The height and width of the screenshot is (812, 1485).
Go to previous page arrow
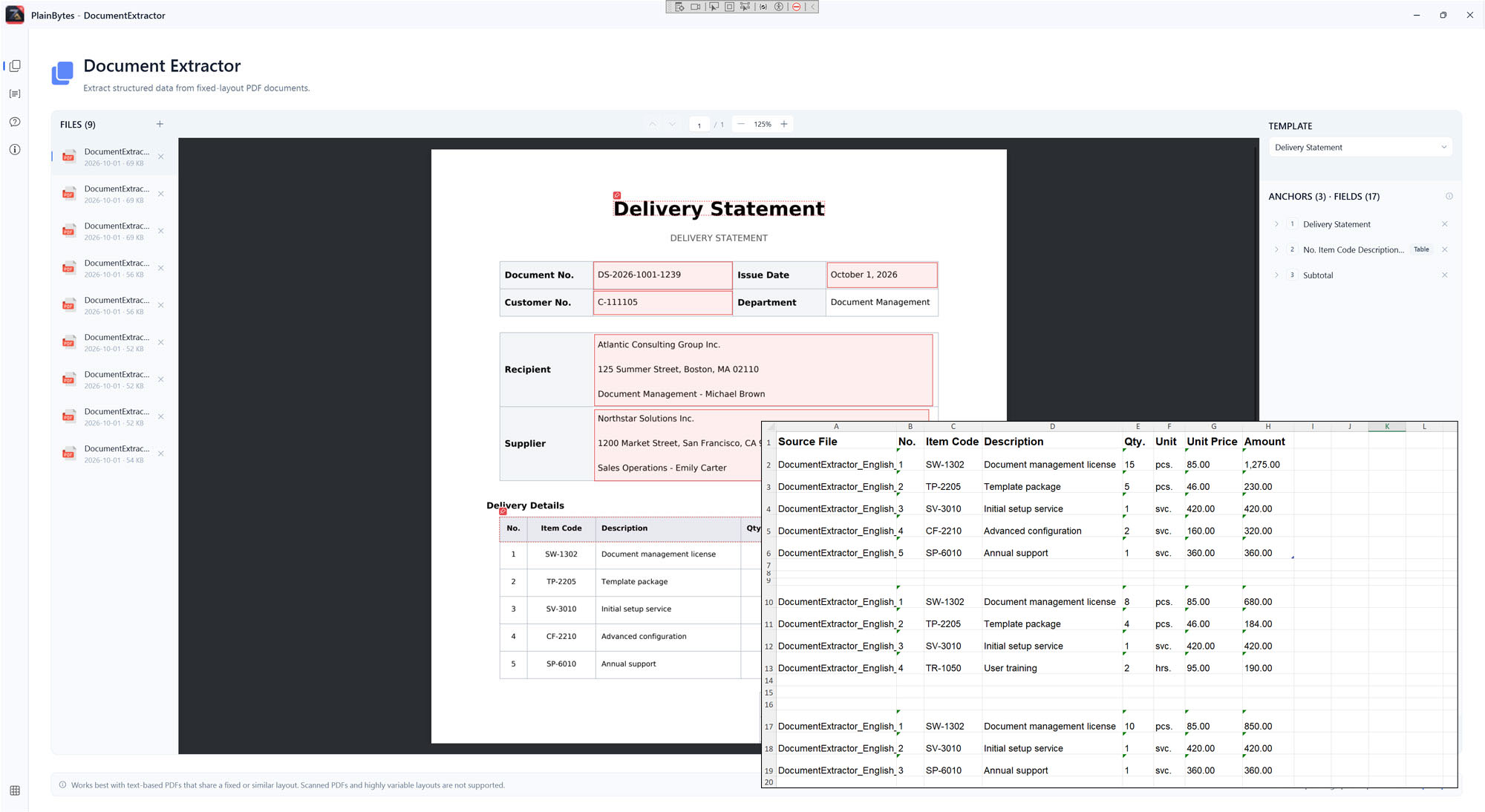(652, 124)
